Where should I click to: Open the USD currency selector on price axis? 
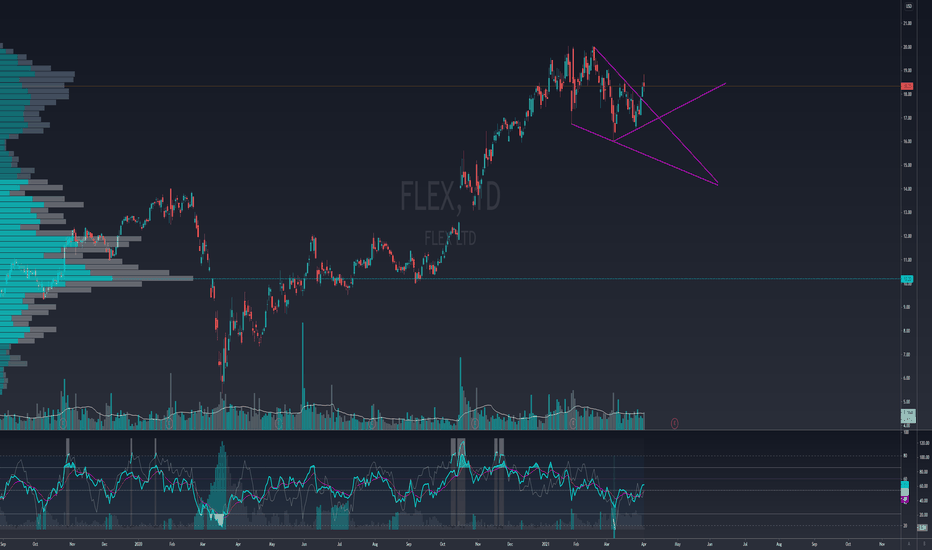(x=908, y=6)
